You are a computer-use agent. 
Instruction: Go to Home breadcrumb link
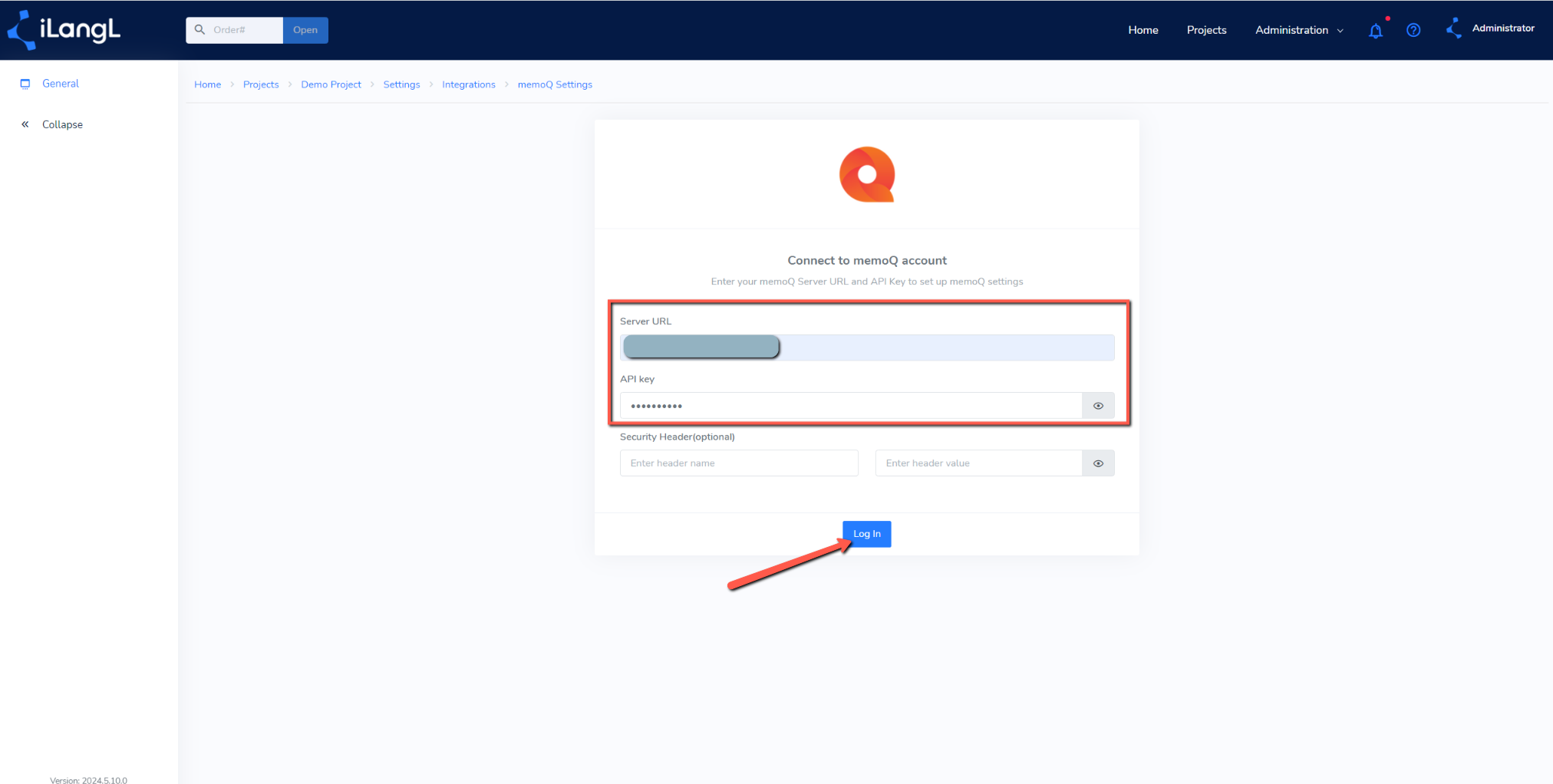tap(207, 84)
